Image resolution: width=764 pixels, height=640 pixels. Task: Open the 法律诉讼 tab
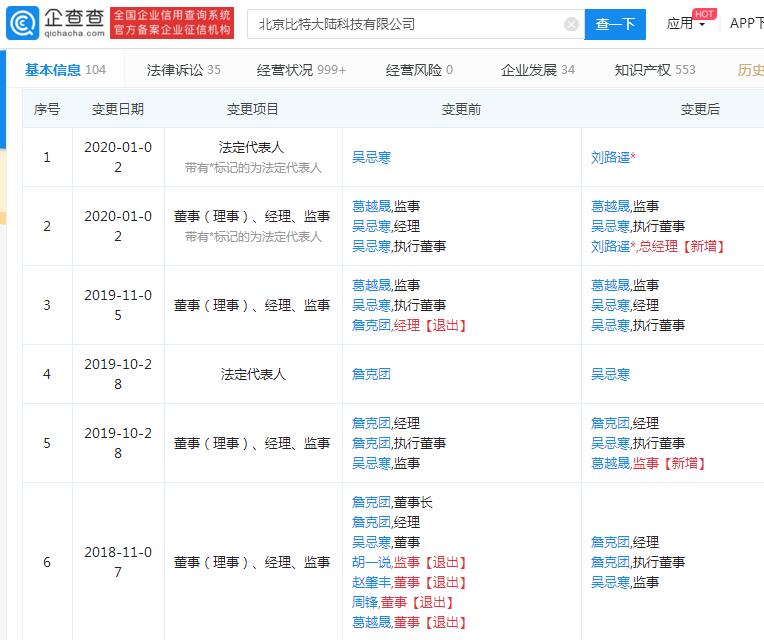[183, 70]
